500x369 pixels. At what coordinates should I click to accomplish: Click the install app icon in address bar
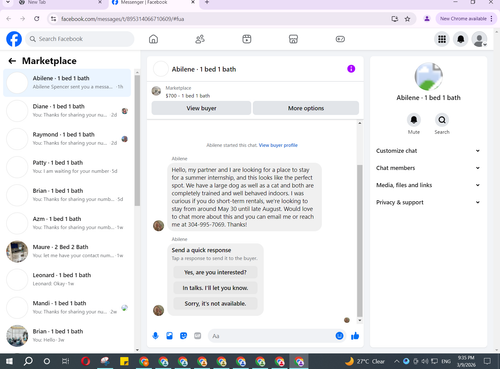pyautogui.click(x=395, y=19)
